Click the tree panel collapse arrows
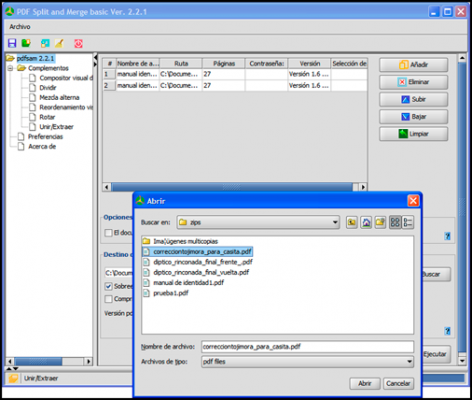The width and height of the screenshot is (472, 400). (x=95, y=60)
